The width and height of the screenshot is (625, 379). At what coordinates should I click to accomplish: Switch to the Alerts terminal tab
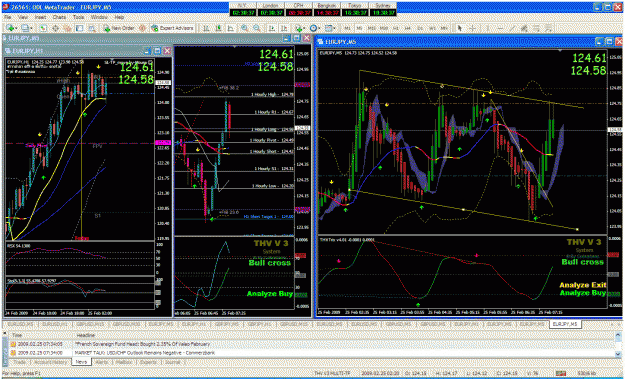(x=102, y=362)
